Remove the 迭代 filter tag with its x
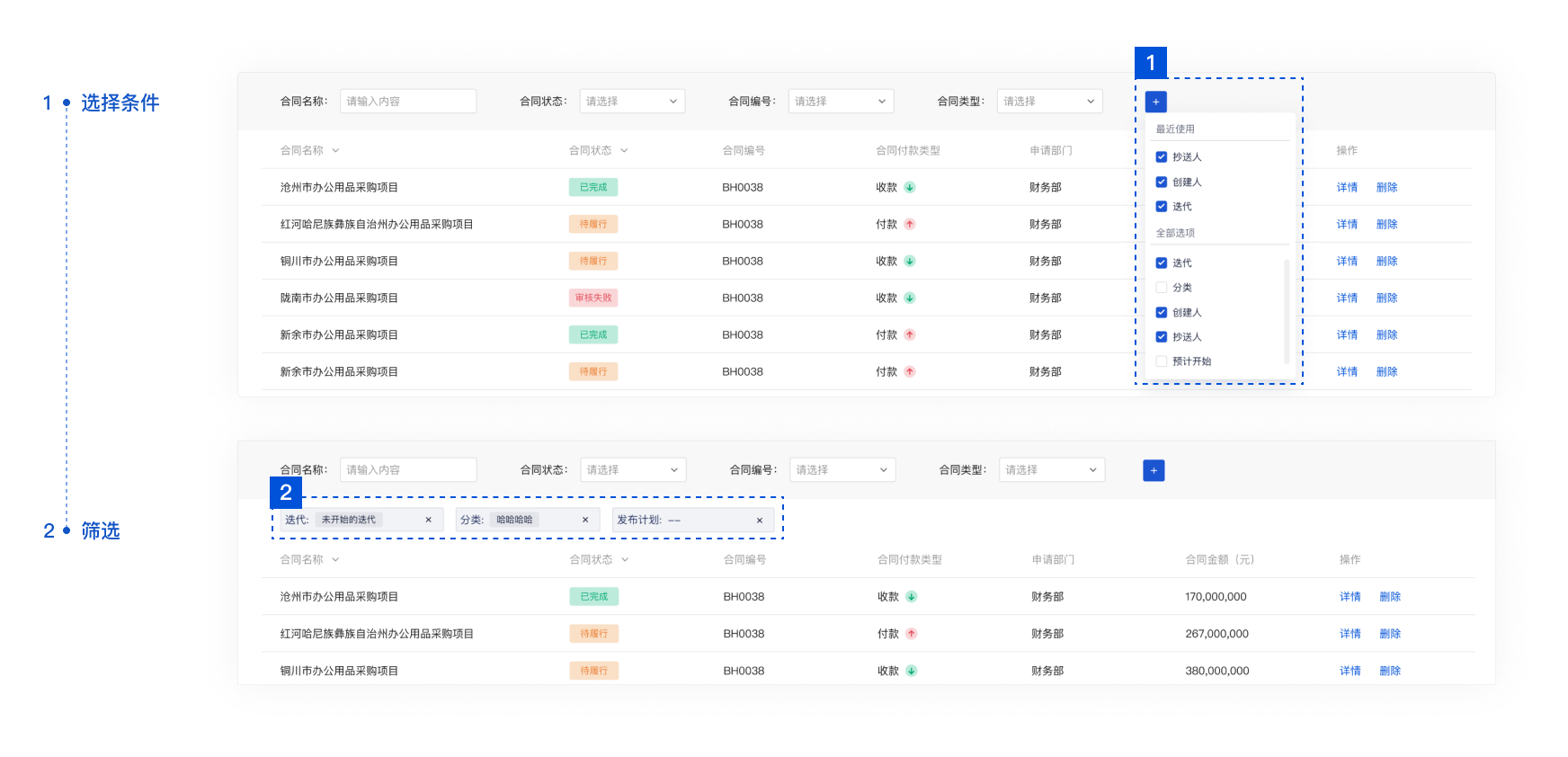This screenshot has height=757, width=1568. tap(428, 520)
